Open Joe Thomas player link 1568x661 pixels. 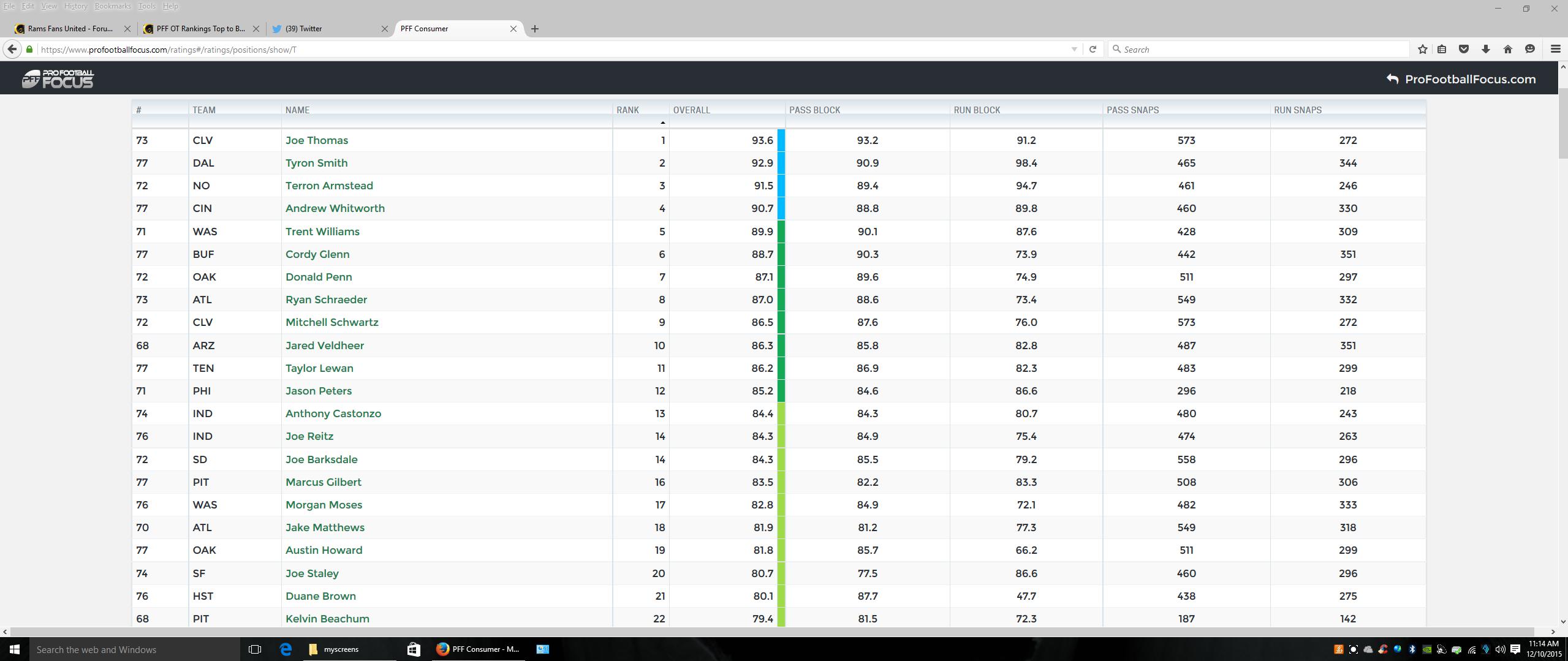click(x=317, y=140)
